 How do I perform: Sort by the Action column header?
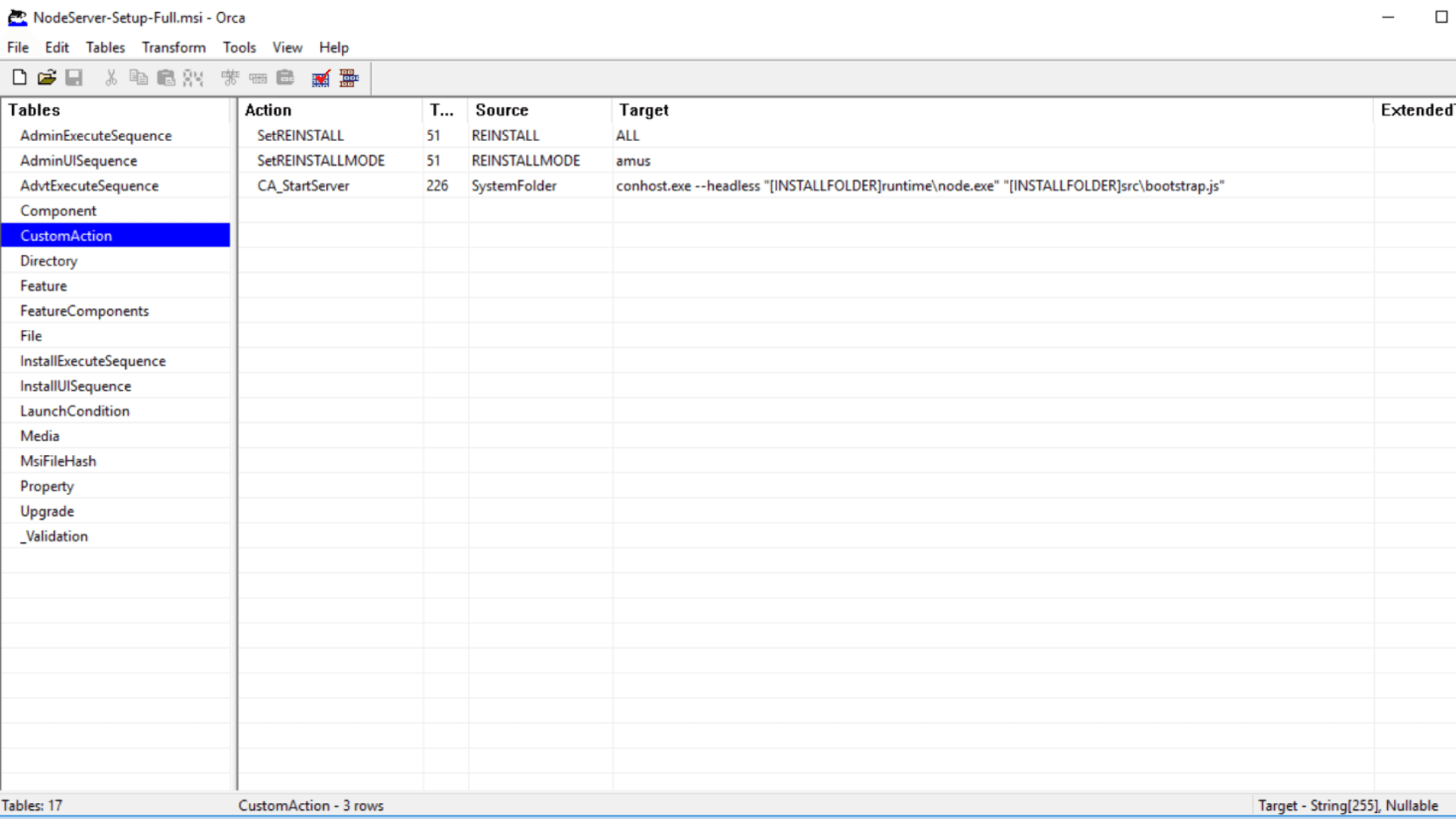[268, 110]
